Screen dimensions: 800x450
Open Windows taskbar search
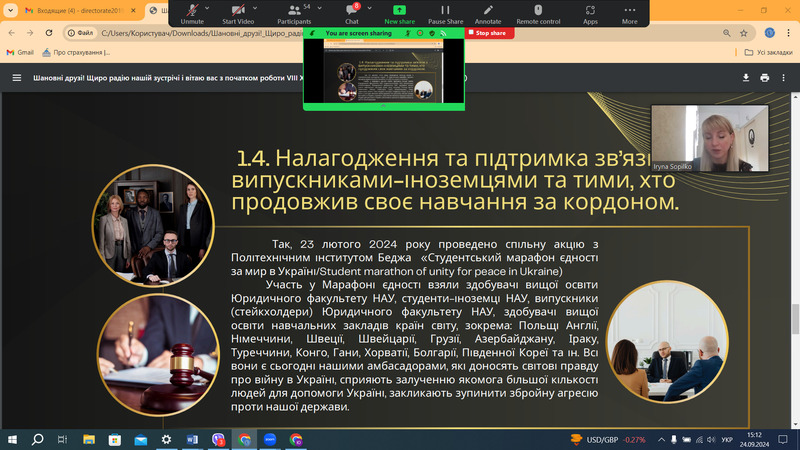coord(38,438)
